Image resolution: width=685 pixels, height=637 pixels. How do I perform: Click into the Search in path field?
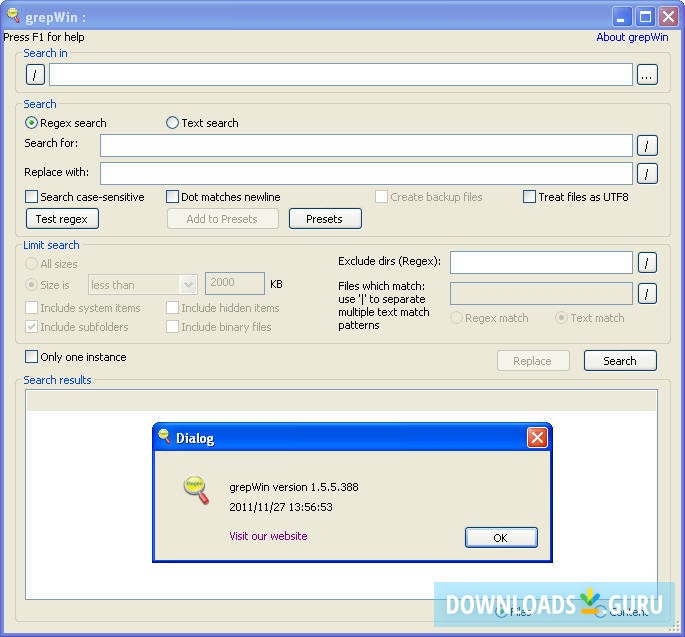click(341, 74)
